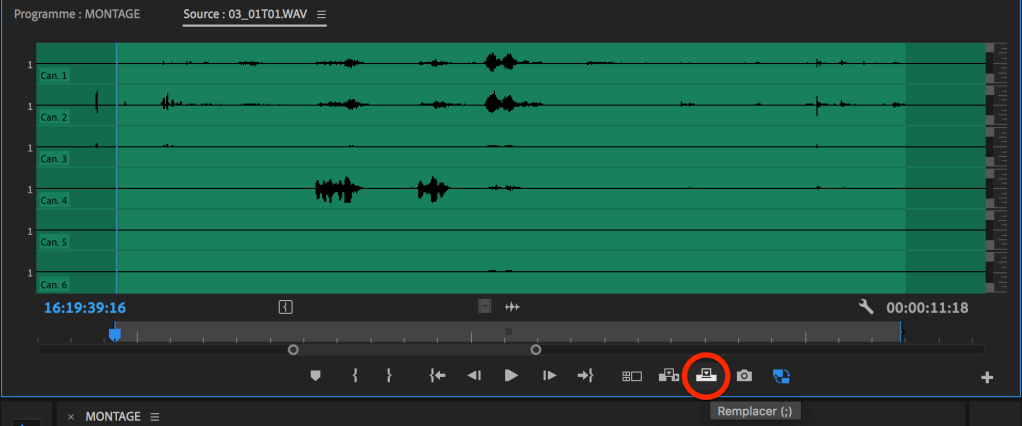1022x426 pixels.
Task: Jump to the In point
Action: click(436, 375)
